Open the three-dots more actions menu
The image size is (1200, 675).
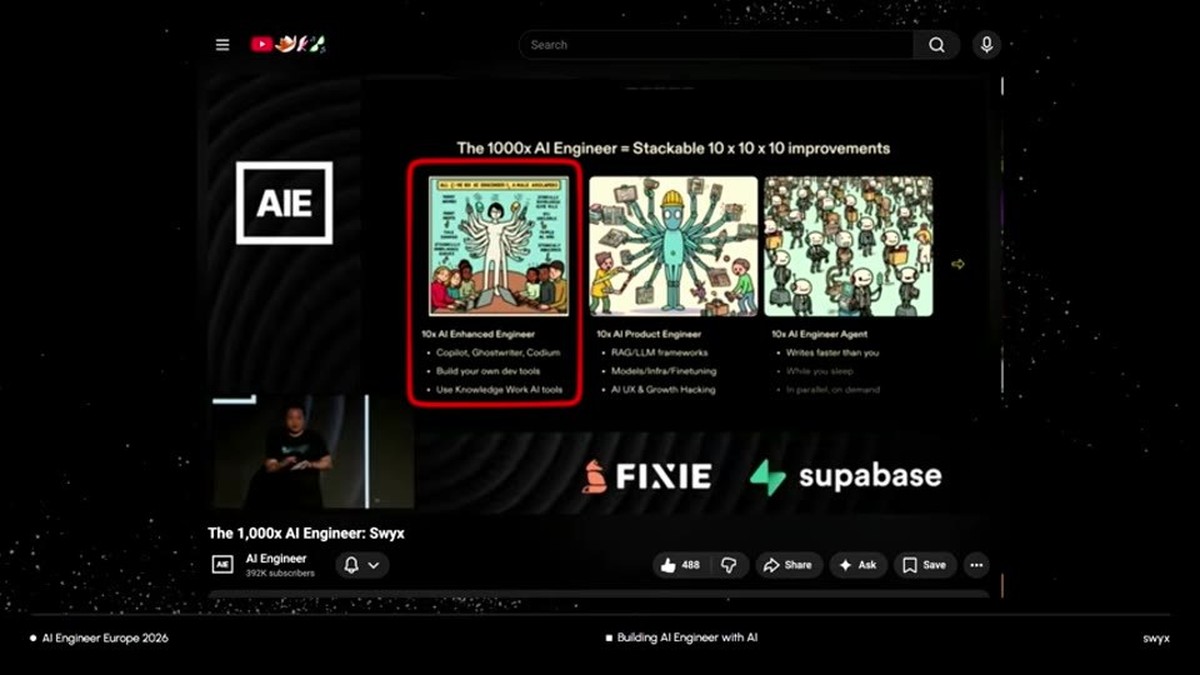977,565
